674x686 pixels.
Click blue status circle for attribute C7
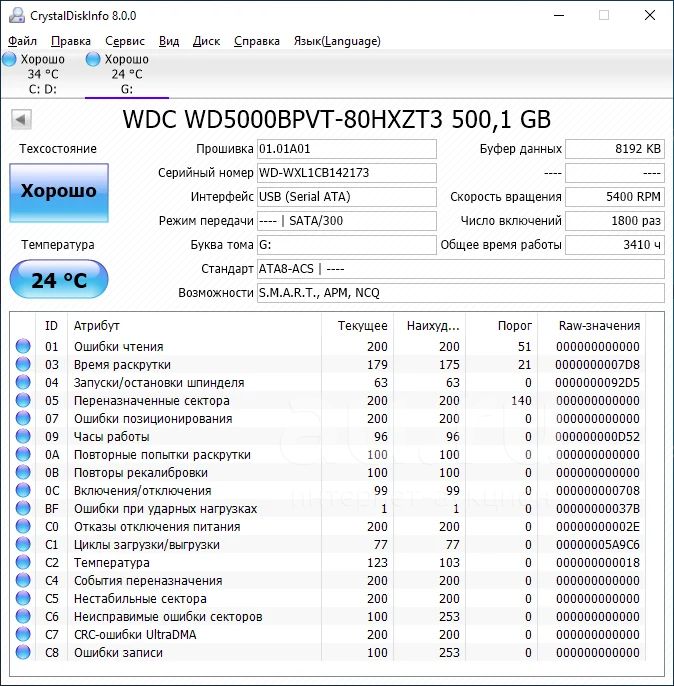click(x=23, y=634)
